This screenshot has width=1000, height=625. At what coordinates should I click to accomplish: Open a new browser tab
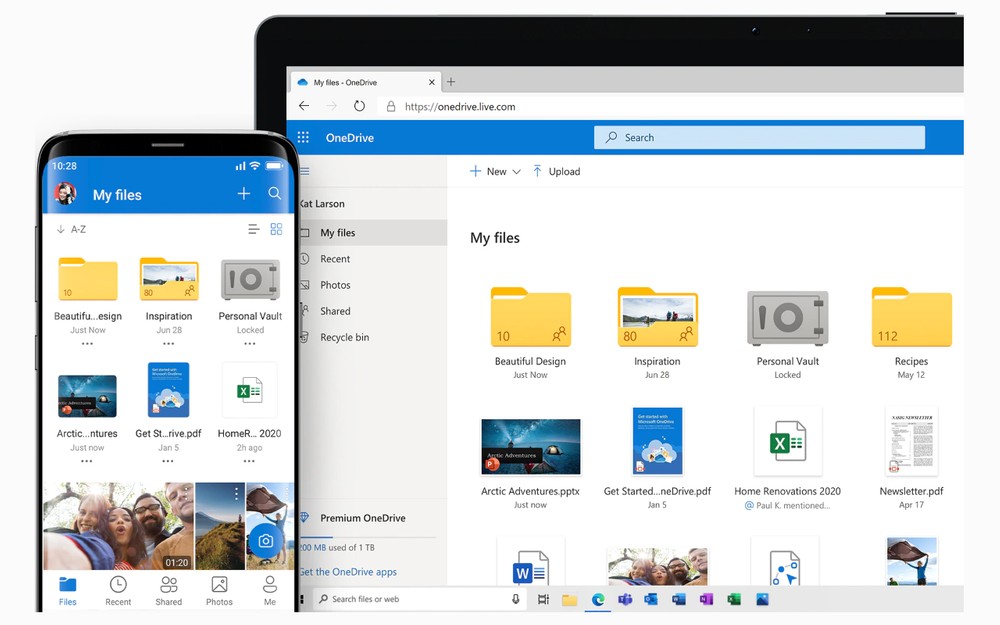451,82
